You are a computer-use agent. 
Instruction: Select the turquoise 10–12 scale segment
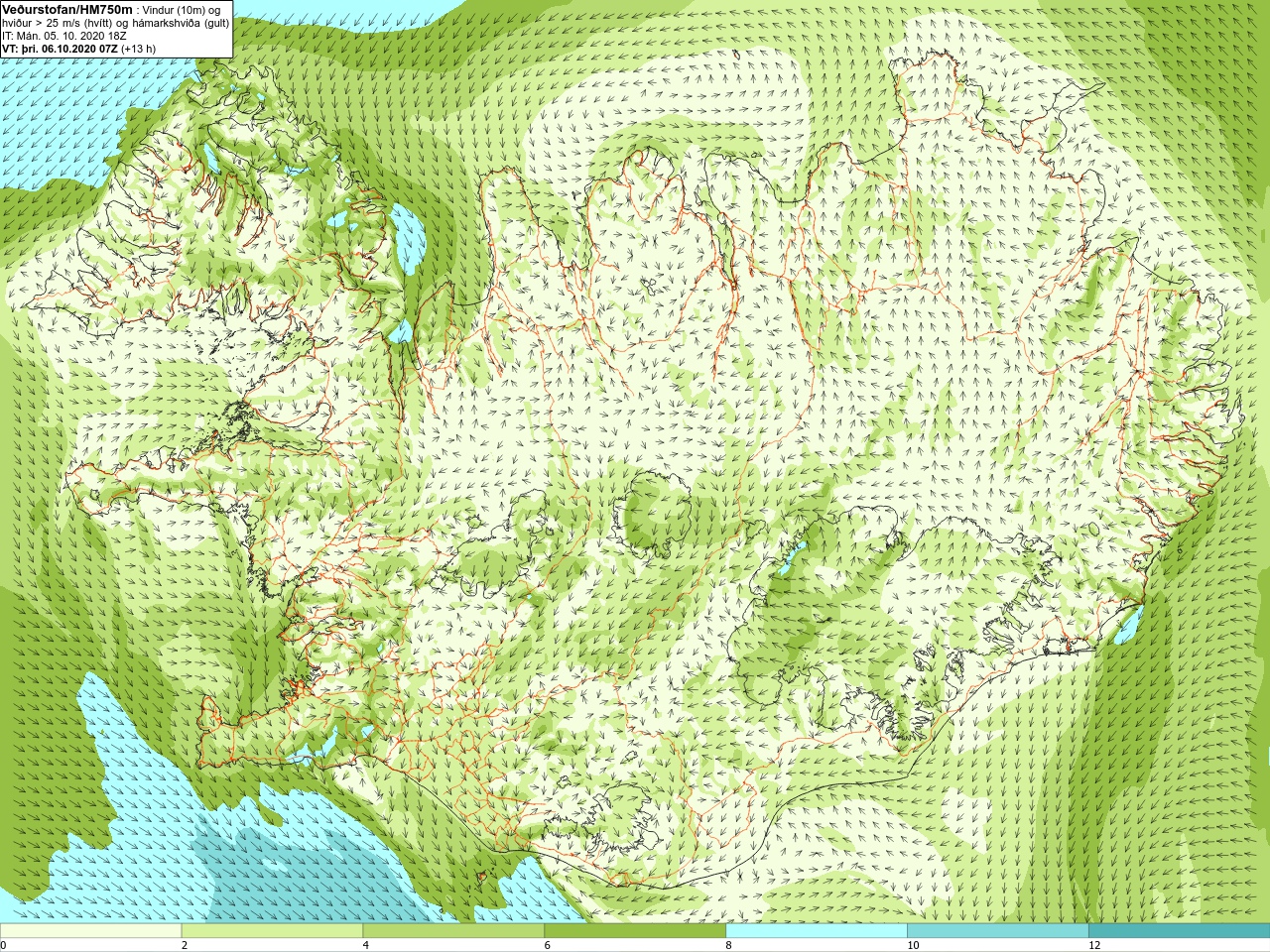(998, 931)
